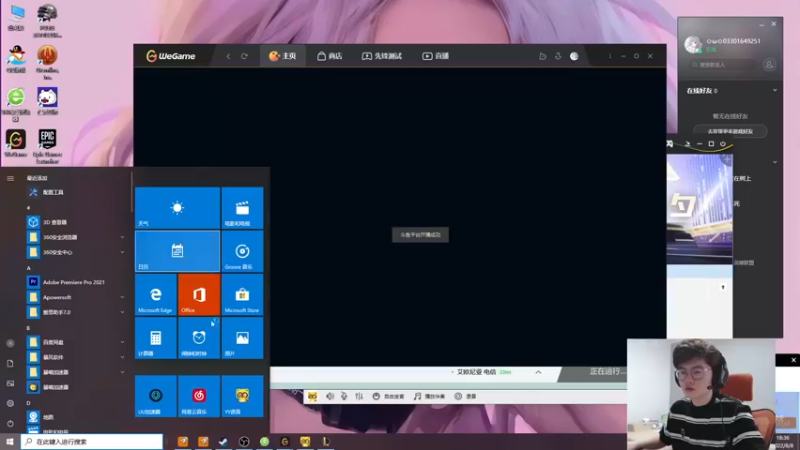Open the Microsoft Store tile
Image resolution: width=800 pixels, height=450 pixels.
(x=242, y=294)
